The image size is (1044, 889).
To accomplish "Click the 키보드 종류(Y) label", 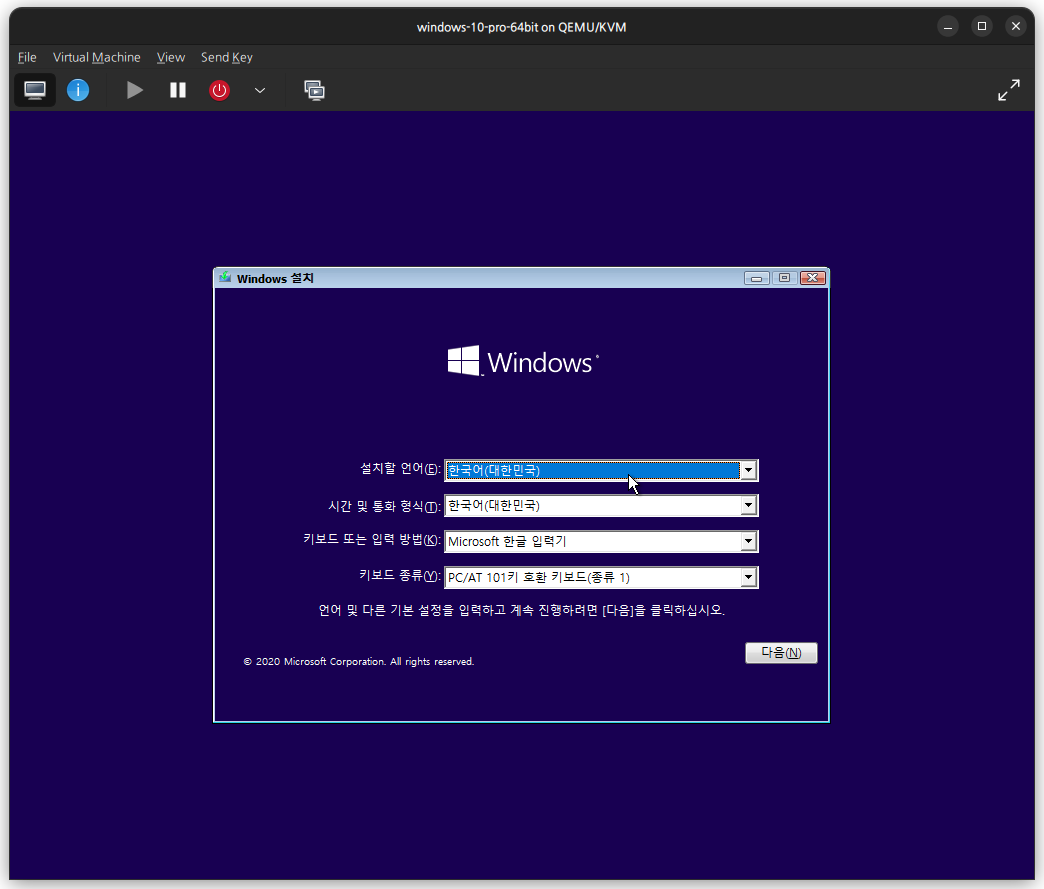I will (x=399, y=575).
